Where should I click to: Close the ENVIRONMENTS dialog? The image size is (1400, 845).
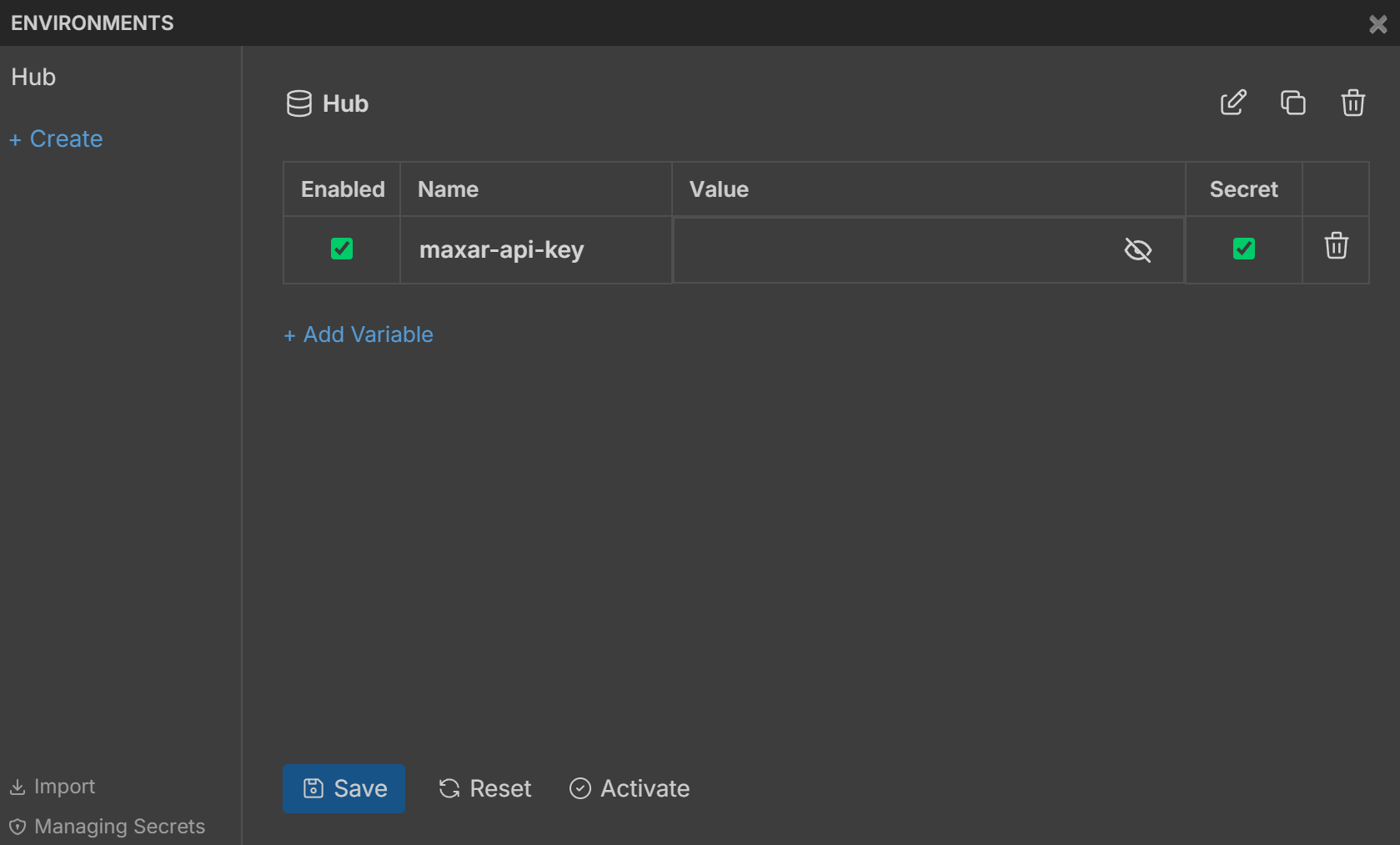[x=1377, y=23]
